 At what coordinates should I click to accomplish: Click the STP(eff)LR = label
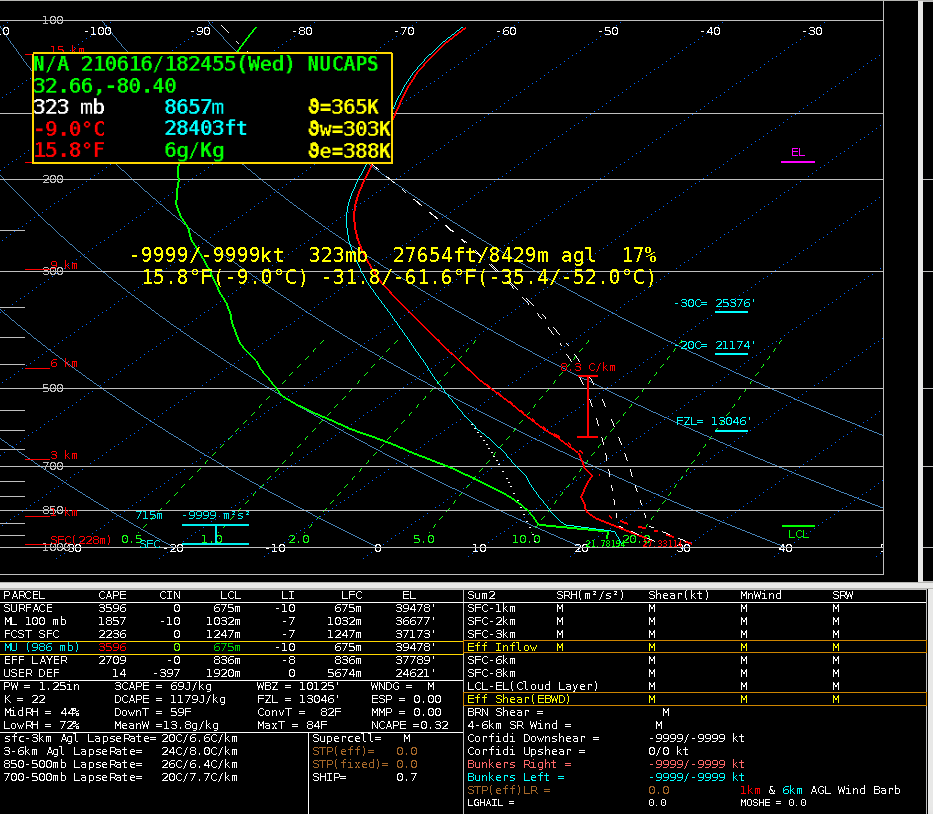tap(509, 790)
